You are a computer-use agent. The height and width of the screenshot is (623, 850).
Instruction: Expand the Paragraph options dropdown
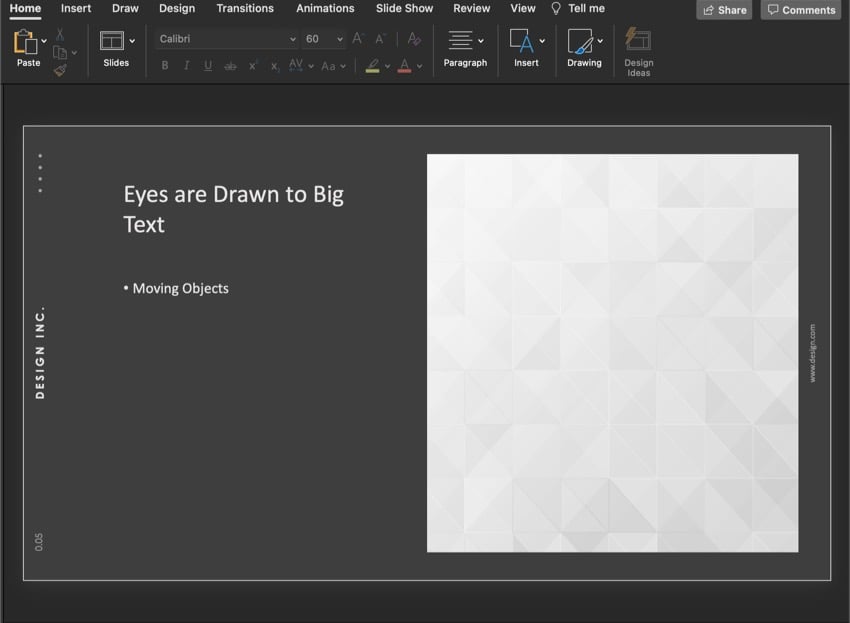[x=481, y=41]
